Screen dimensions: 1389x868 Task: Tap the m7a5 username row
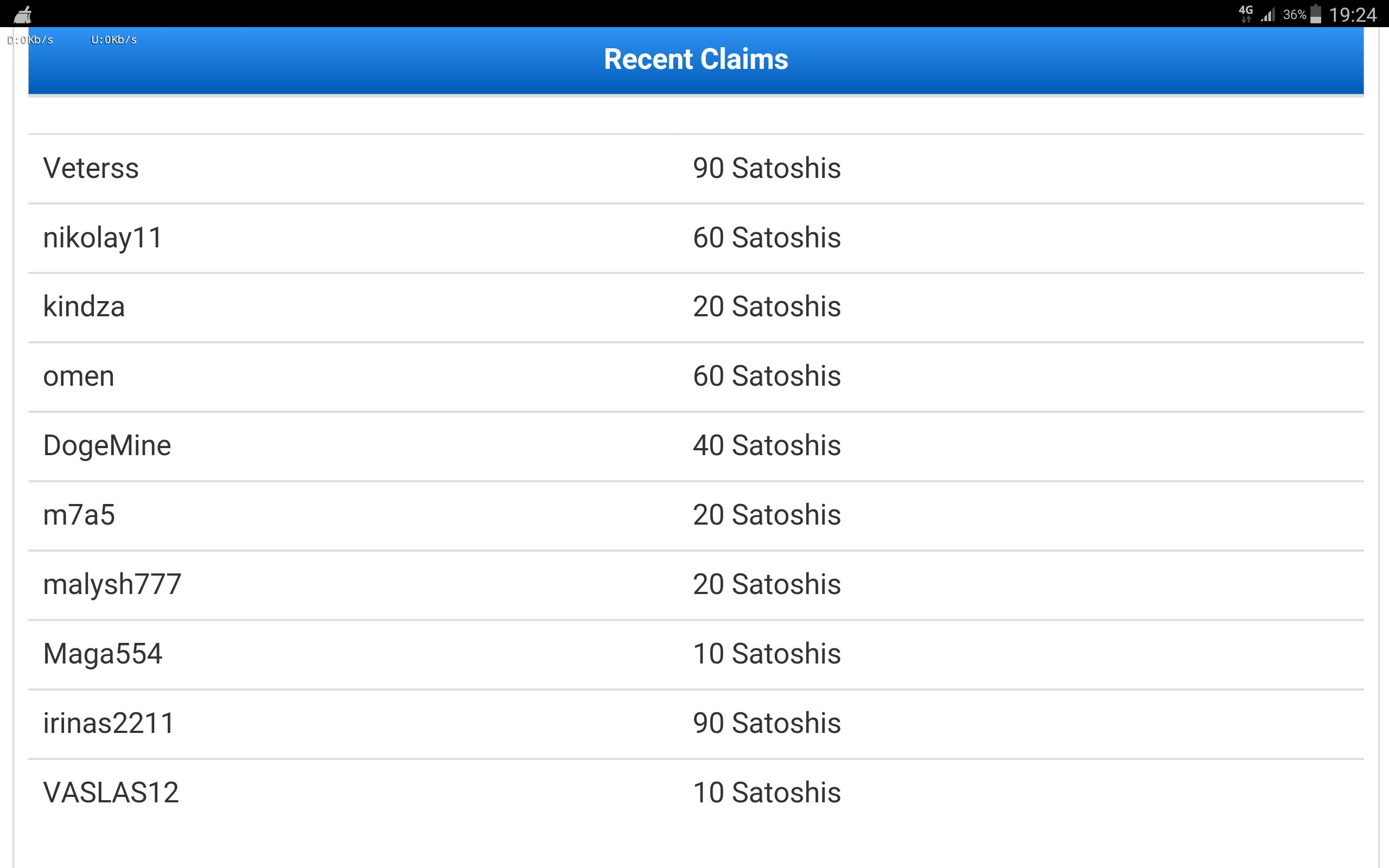point(79,515)
